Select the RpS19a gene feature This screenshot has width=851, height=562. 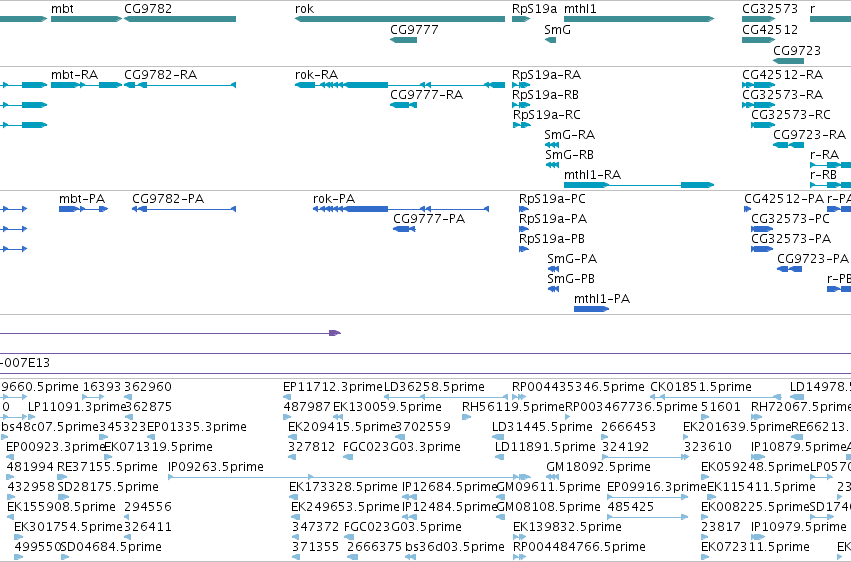521,19
